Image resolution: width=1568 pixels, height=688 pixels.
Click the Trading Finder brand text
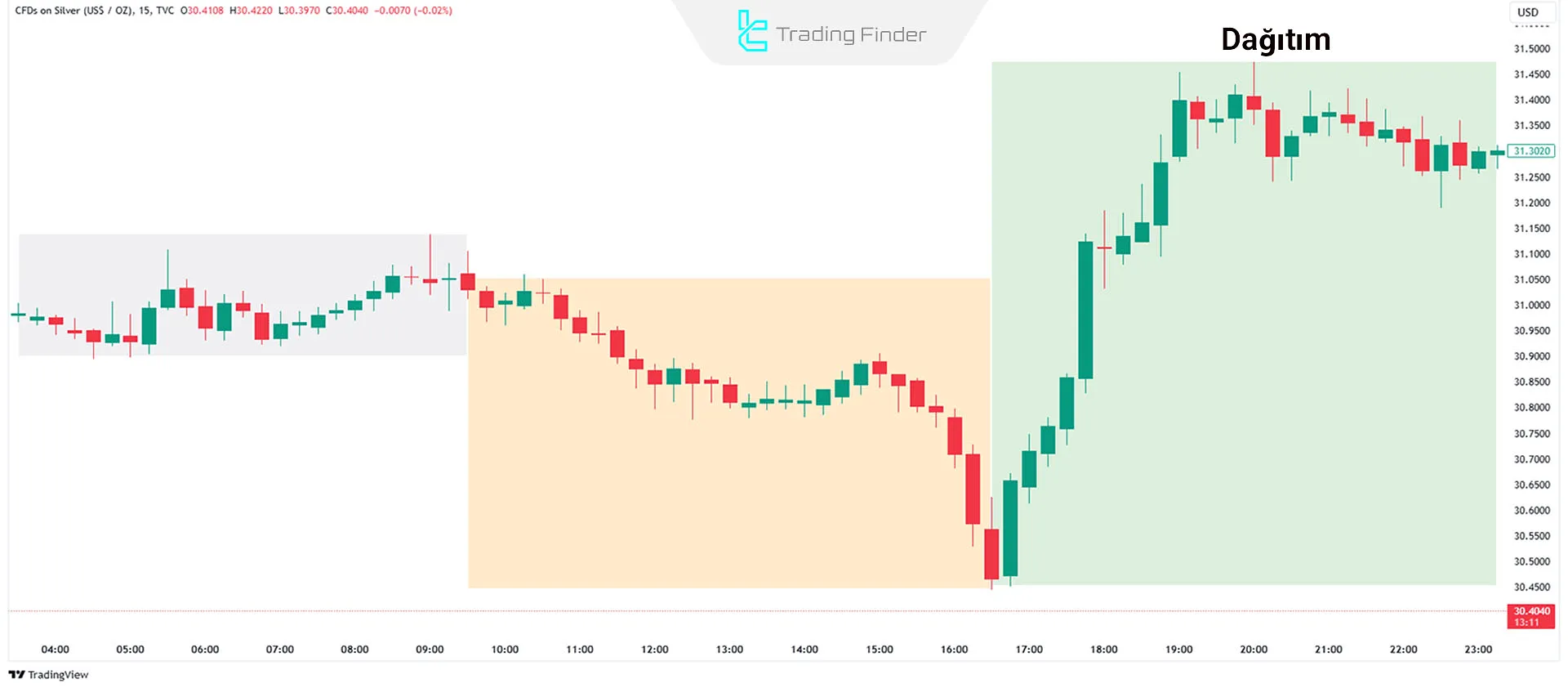[x=851, y=34]
